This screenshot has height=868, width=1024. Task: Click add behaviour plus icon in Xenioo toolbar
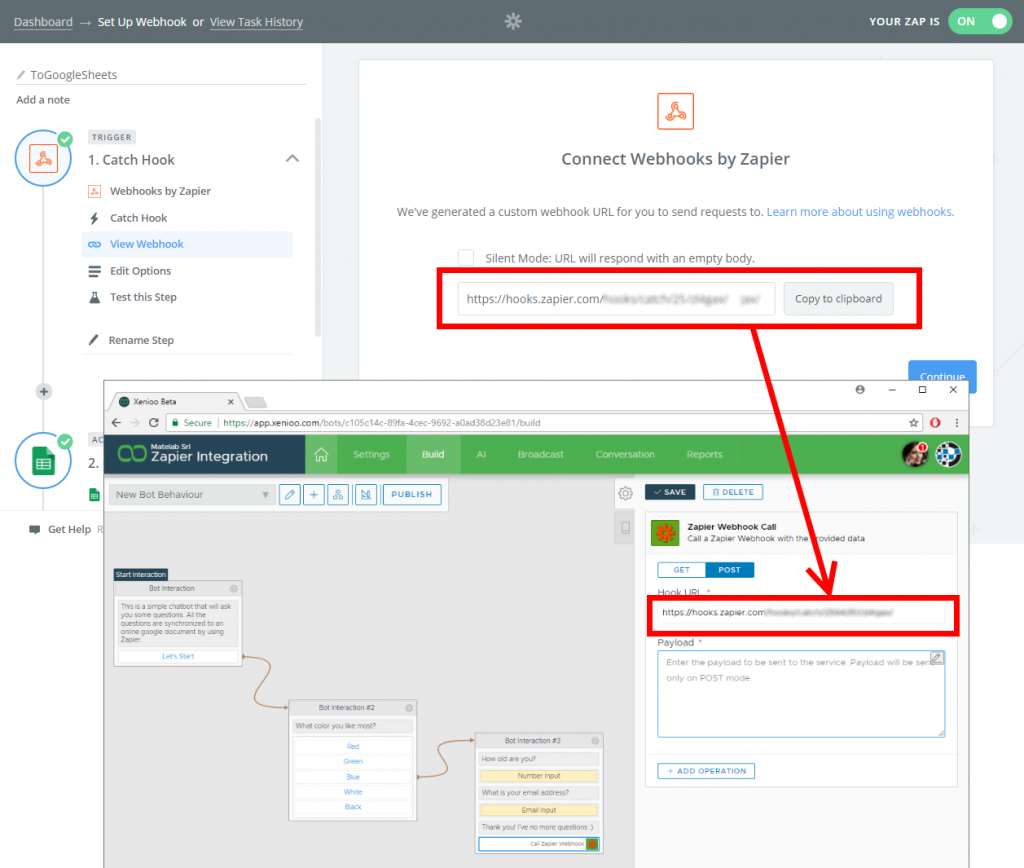click(314, 494)
